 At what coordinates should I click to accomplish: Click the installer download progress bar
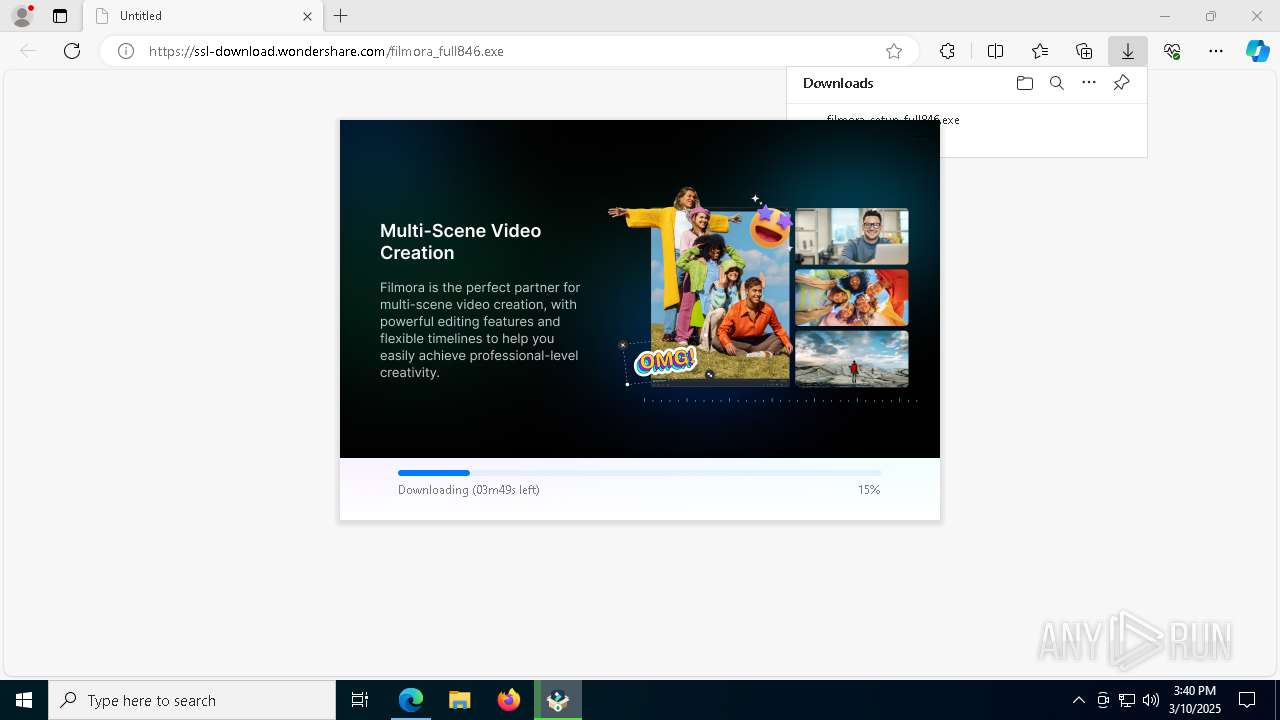click(640, 473)
